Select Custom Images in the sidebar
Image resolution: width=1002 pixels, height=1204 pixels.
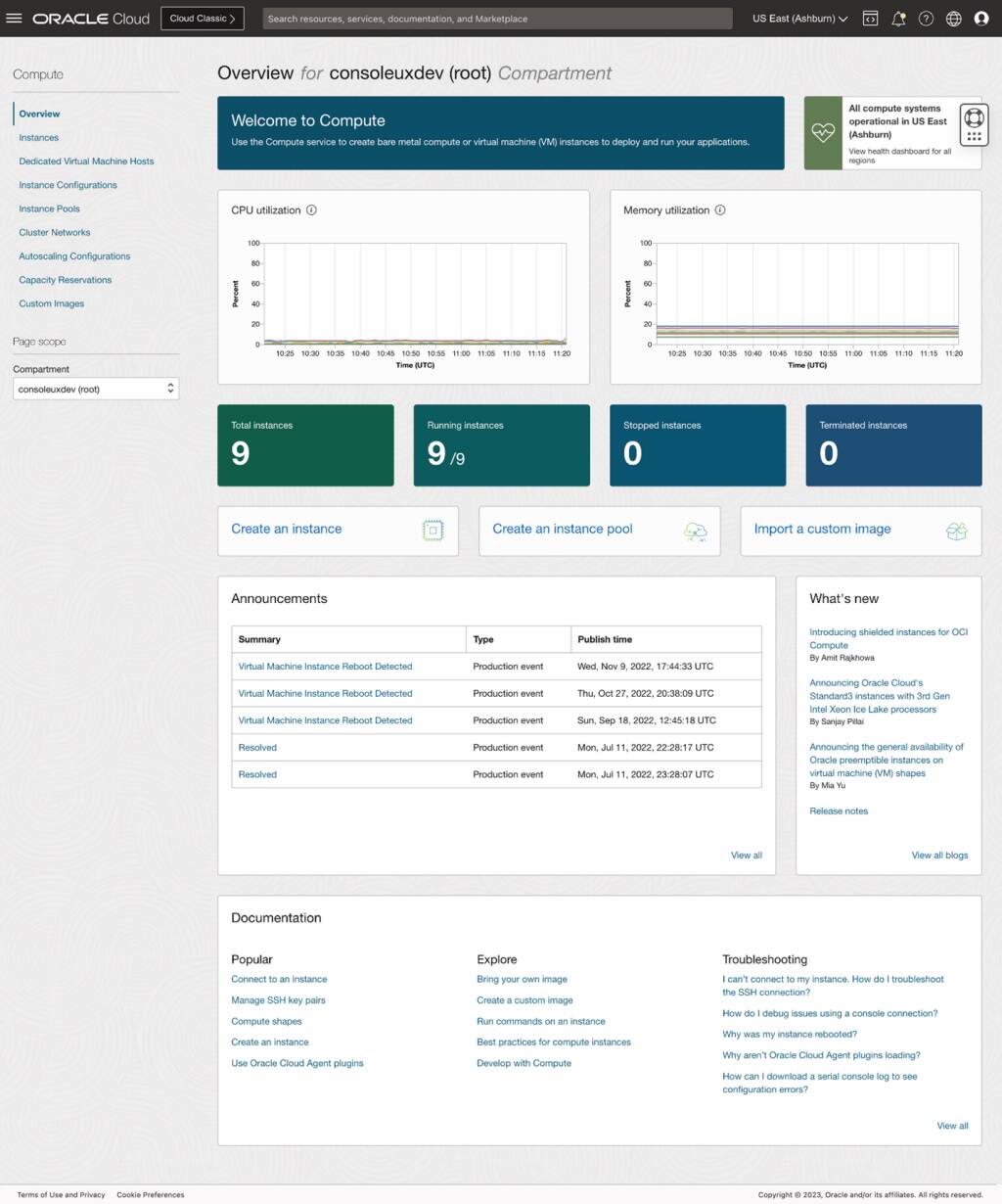[x=51, y=303]
